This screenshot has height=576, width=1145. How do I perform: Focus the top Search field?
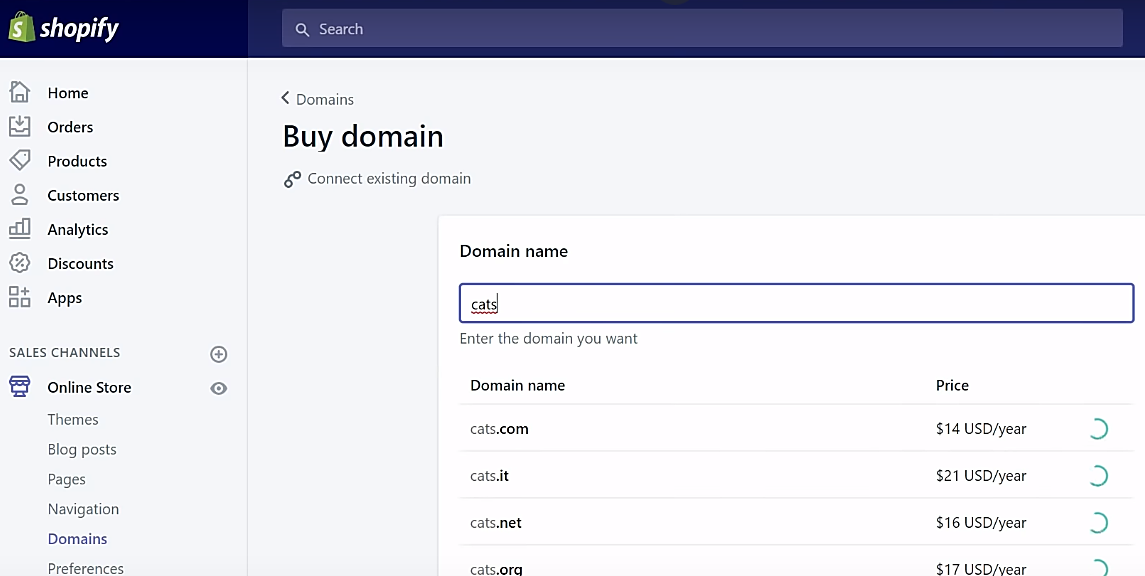702,29
